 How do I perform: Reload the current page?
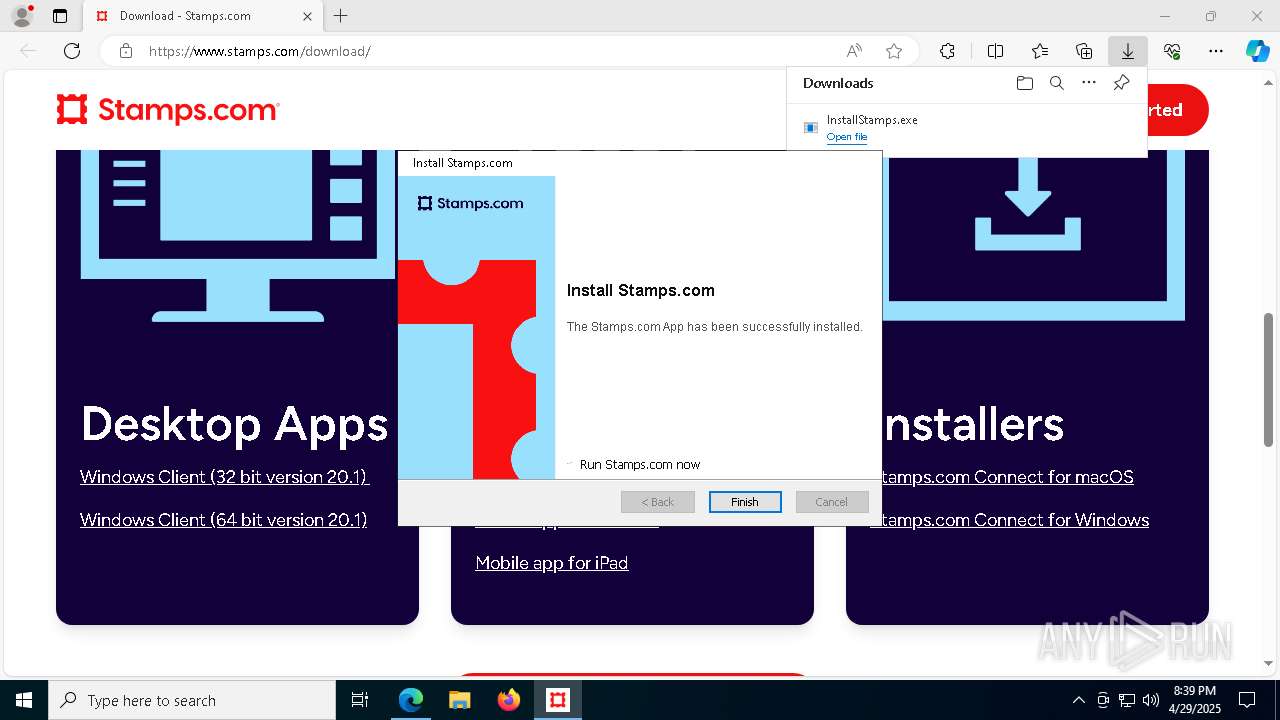[x=72, y=51]
